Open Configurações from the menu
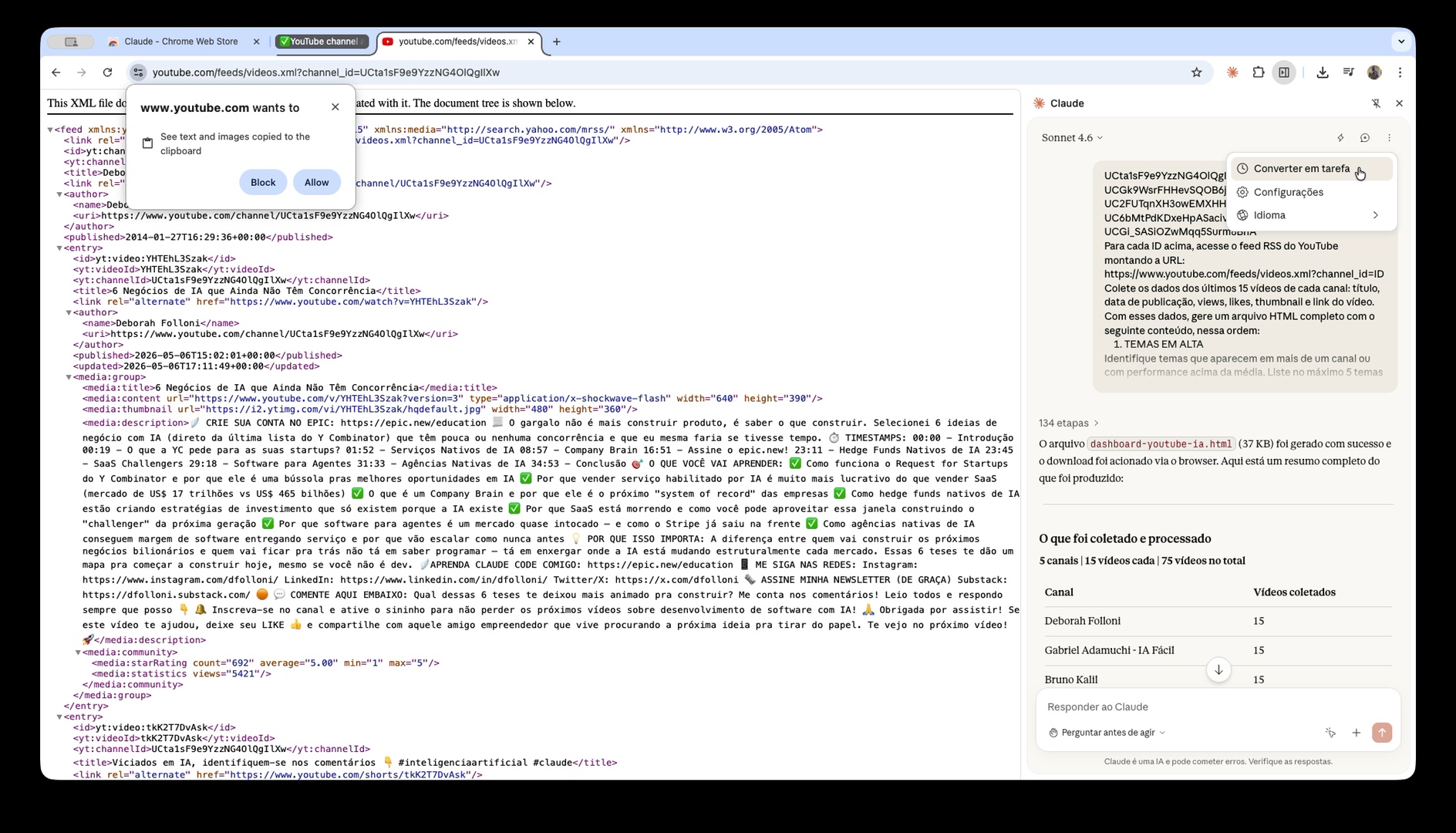The width and height of the screenshot is (1456, 833). [1311, 192]
